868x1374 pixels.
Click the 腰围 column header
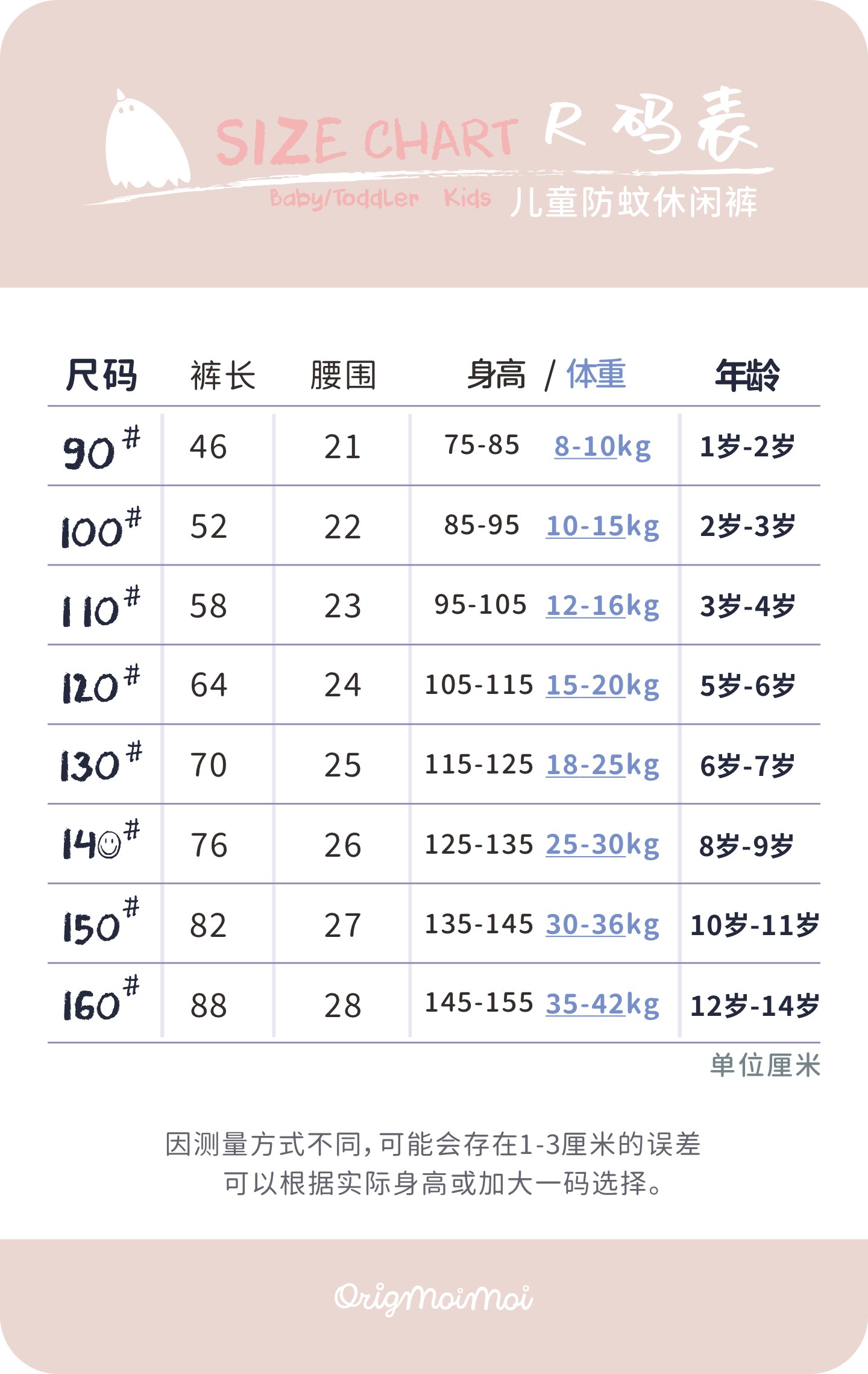(x=343, y=375)
